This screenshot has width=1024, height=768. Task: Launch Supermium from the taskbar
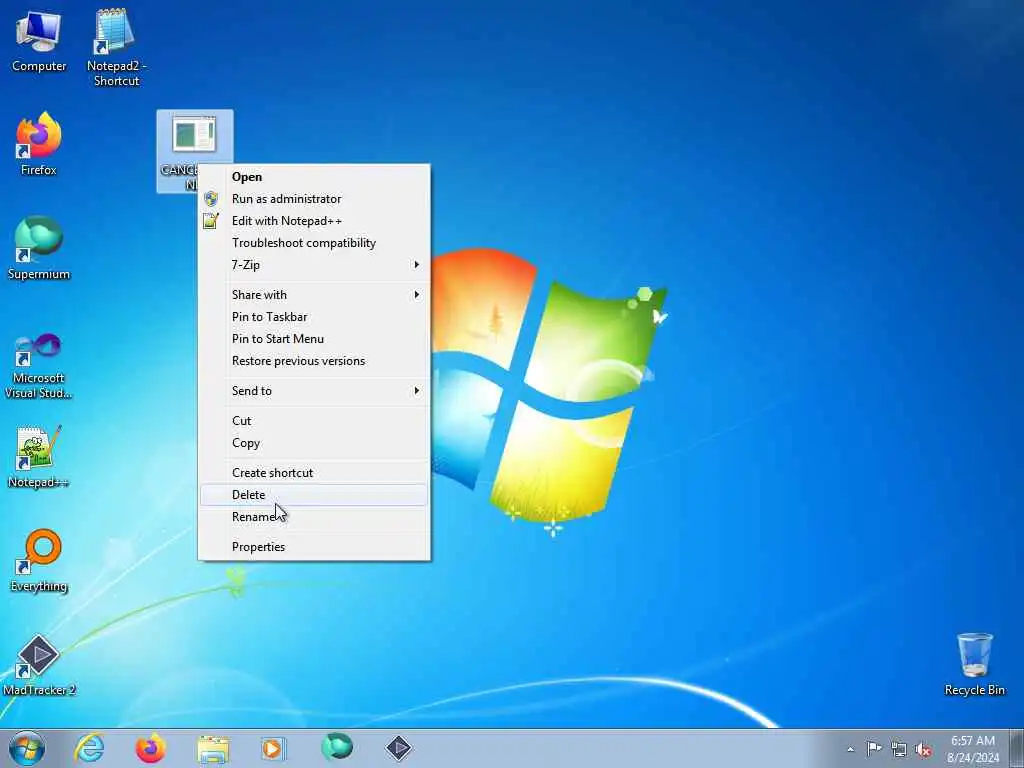(337, 748)
